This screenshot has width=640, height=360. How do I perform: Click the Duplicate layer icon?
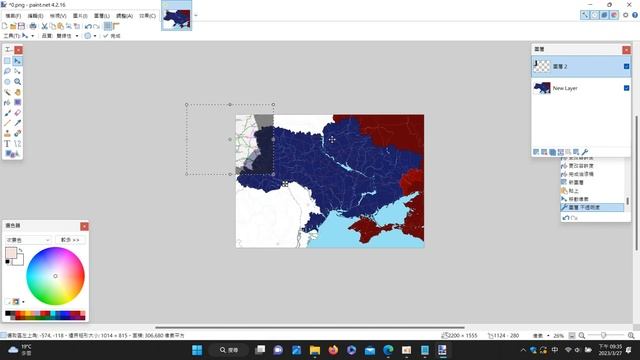tap(552, 152)
